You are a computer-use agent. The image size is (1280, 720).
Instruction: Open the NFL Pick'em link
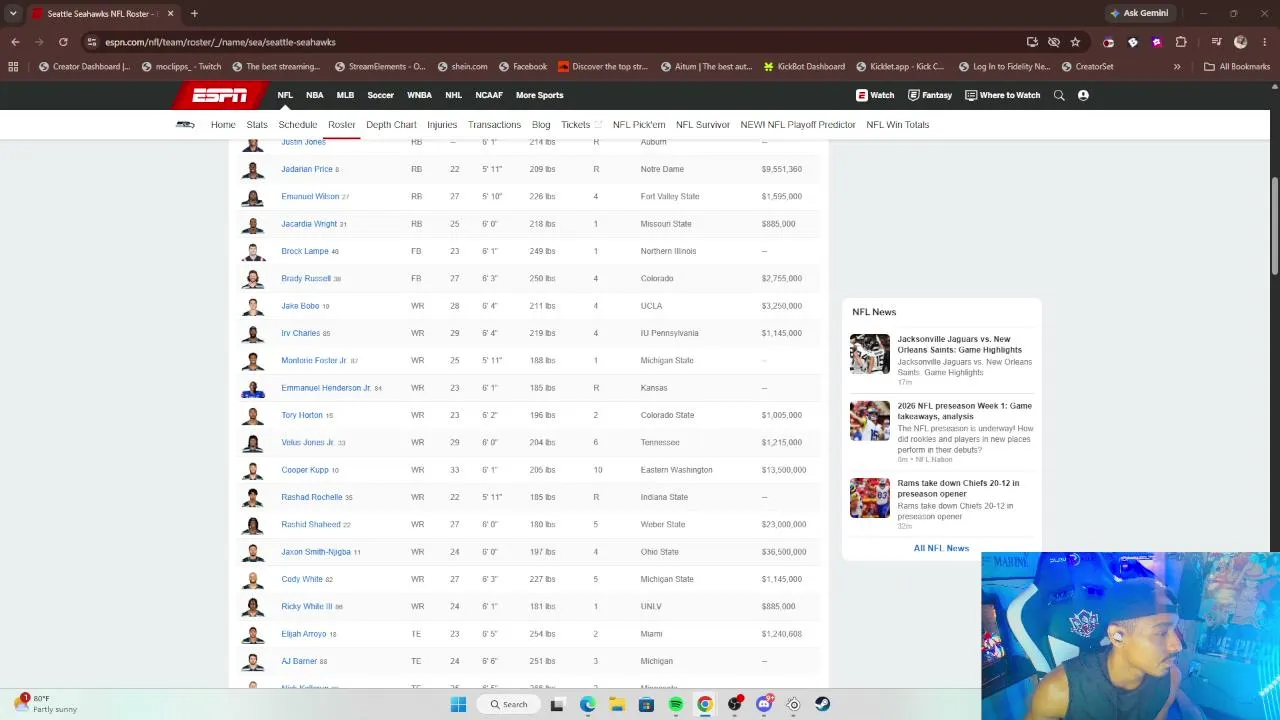pyautogui.click(x=639, y=125)
